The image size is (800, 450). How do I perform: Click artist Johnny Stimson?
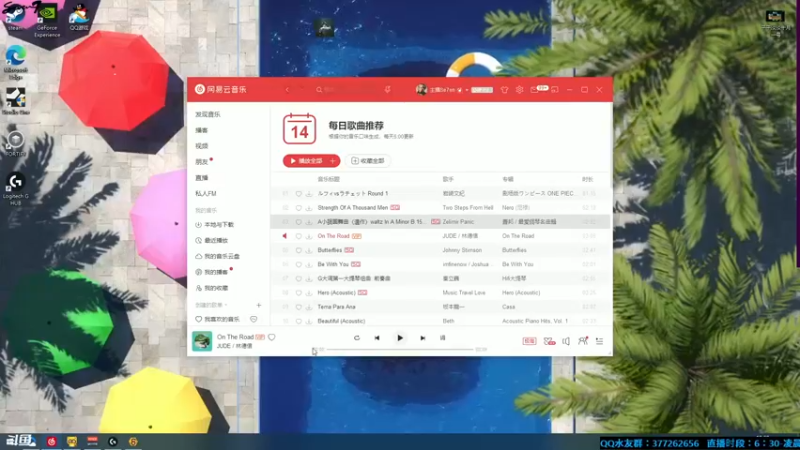[462, 251]
